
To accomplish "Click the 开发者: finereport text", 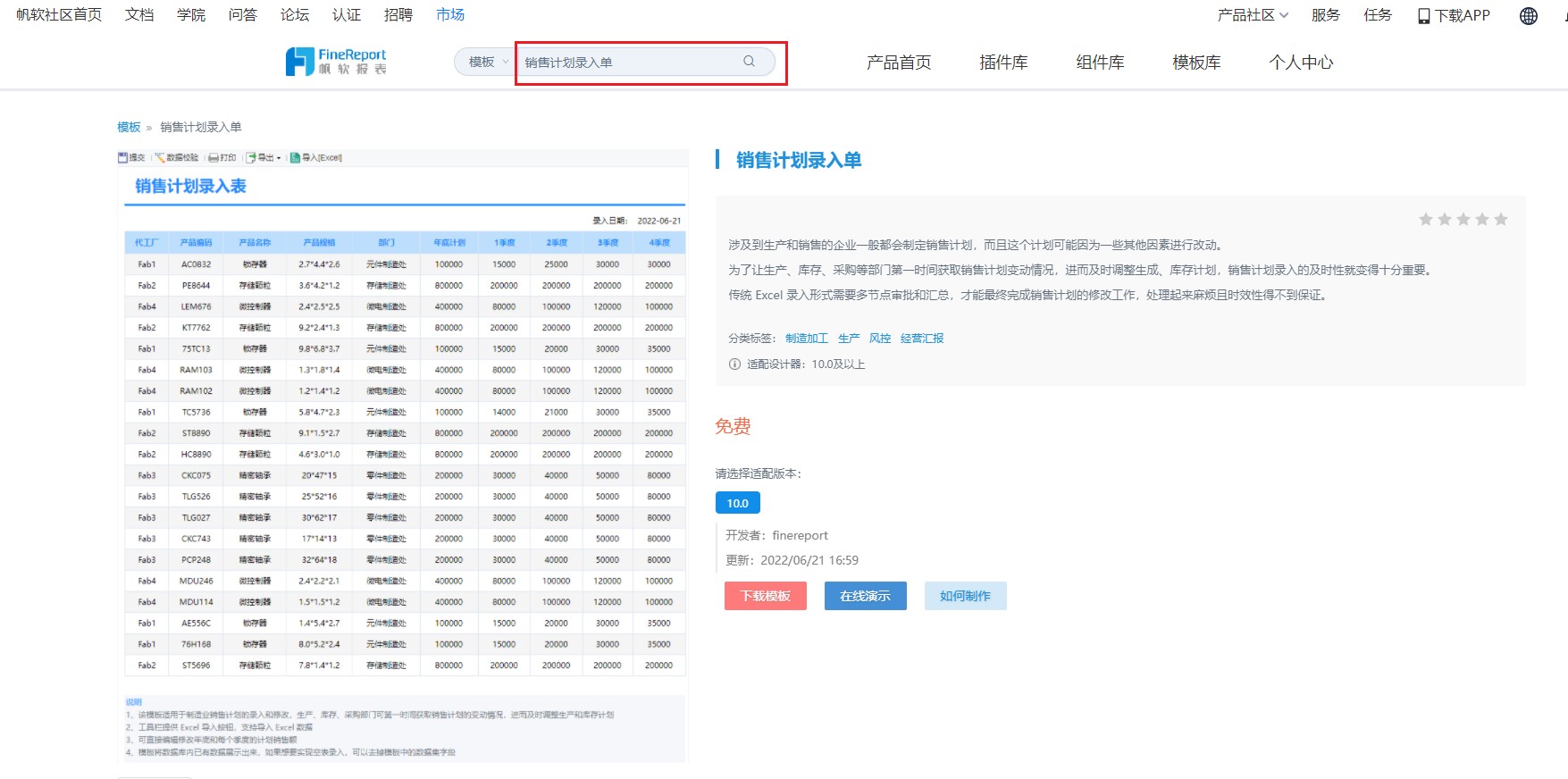I will pos(776,535).
